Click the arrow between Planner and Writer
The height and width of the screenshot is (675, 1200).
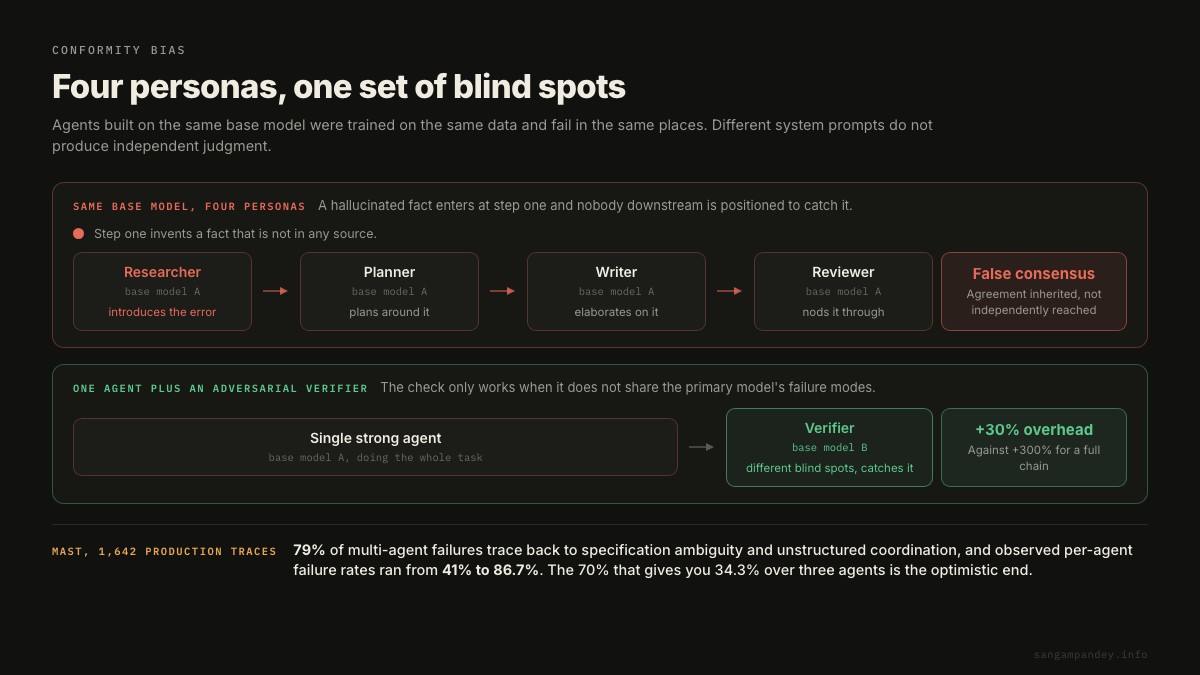502,291
